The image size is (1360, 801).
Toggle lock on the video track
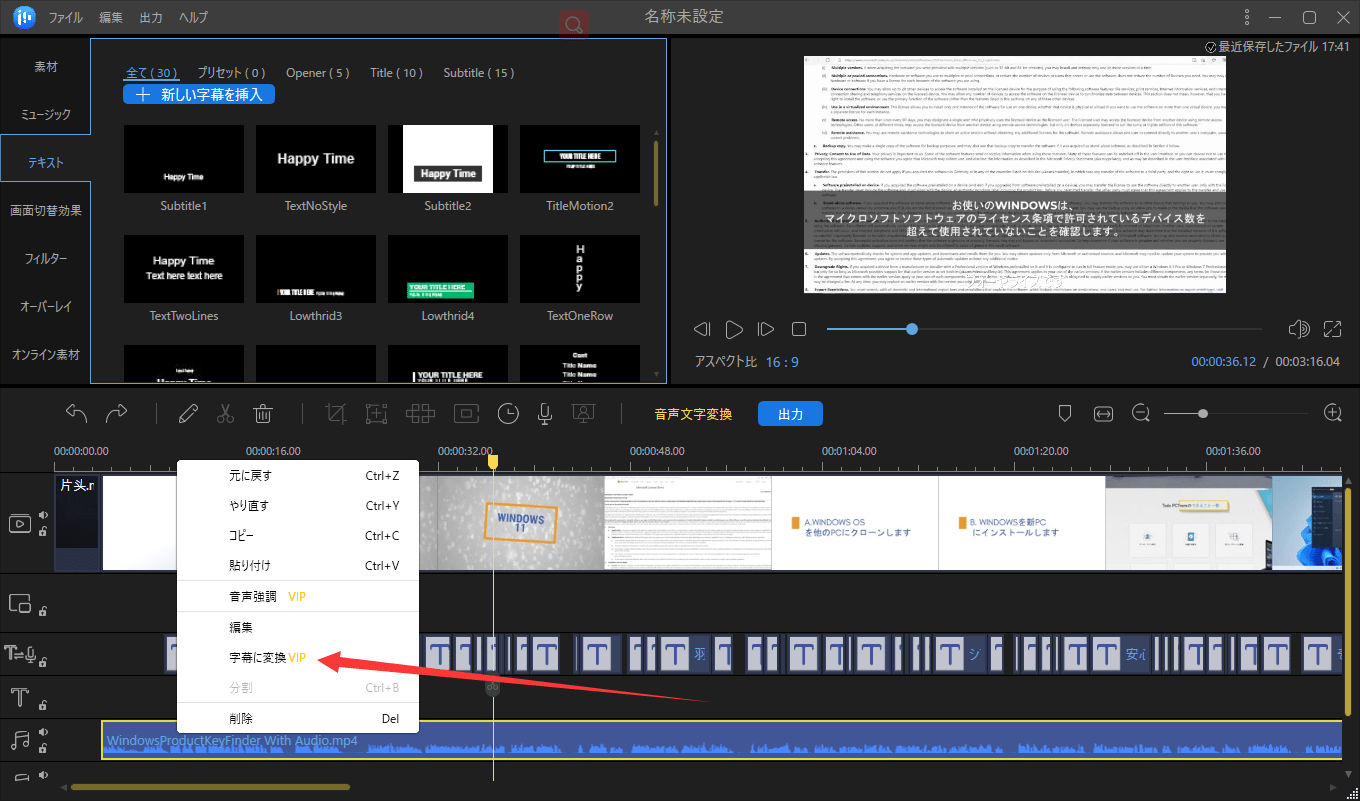click(x=43, y=532)
